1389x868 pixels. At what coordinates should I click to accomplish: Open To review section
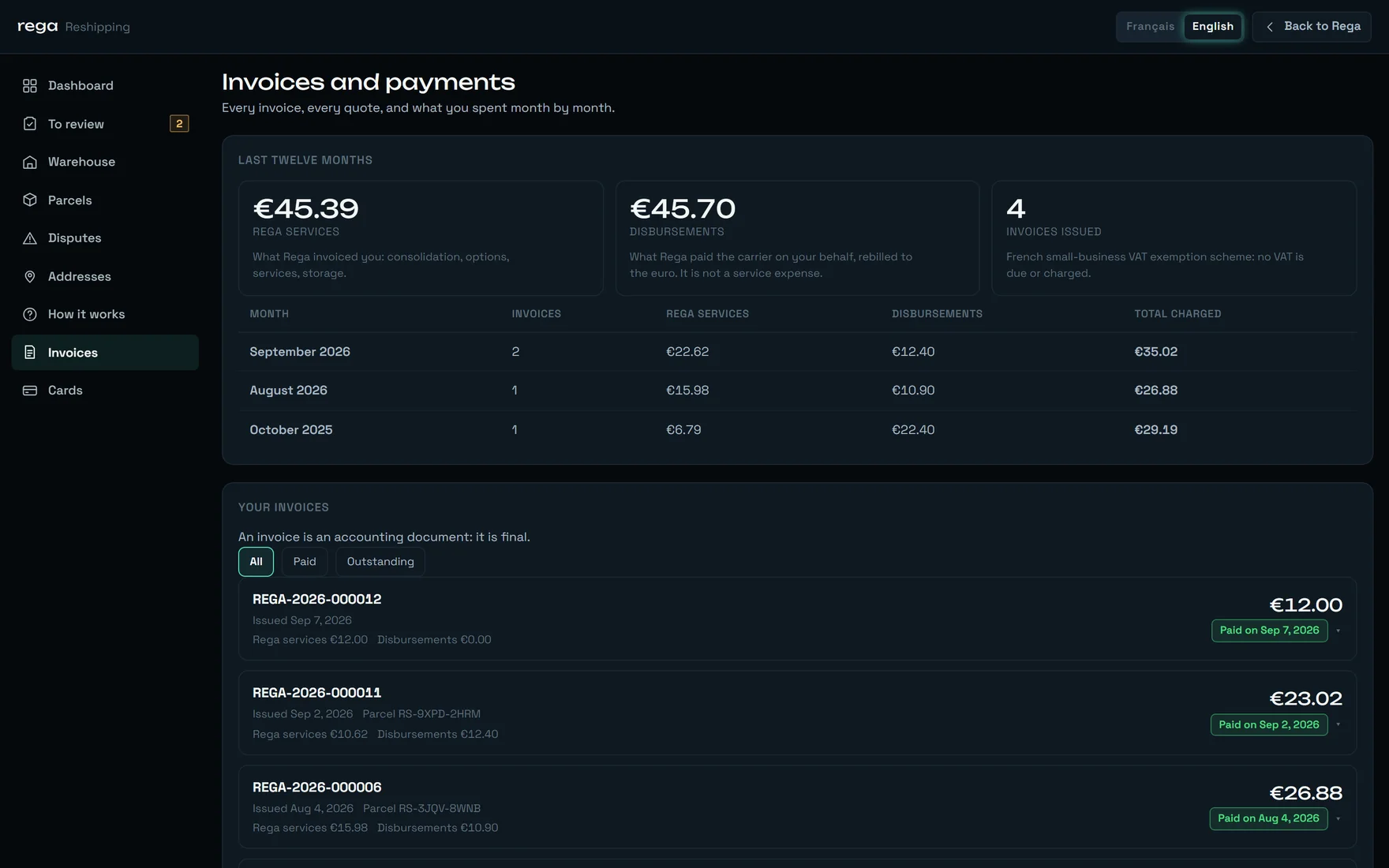(x=105, y=124)
